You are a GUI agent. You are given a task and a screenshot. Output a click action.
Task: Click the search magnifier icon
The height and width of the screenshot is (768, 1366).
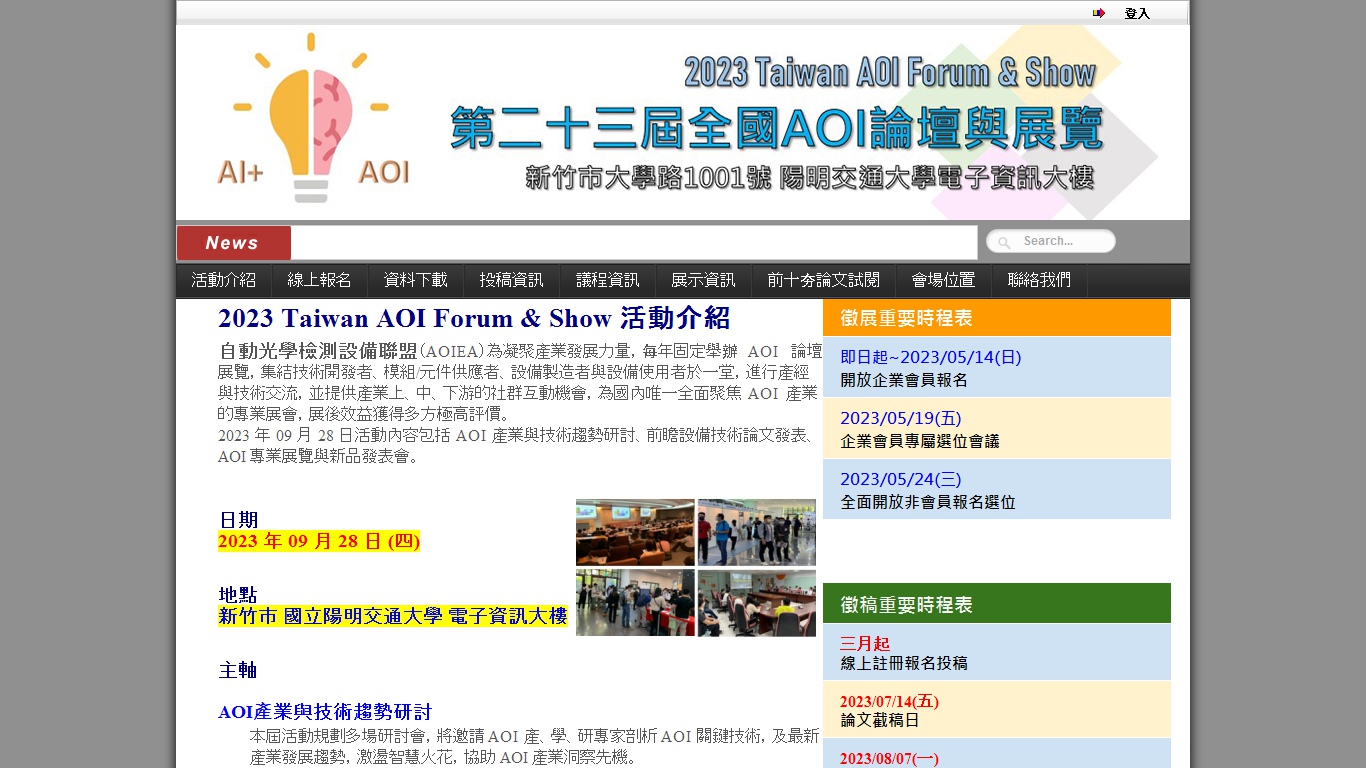[x=1004, y=242]
